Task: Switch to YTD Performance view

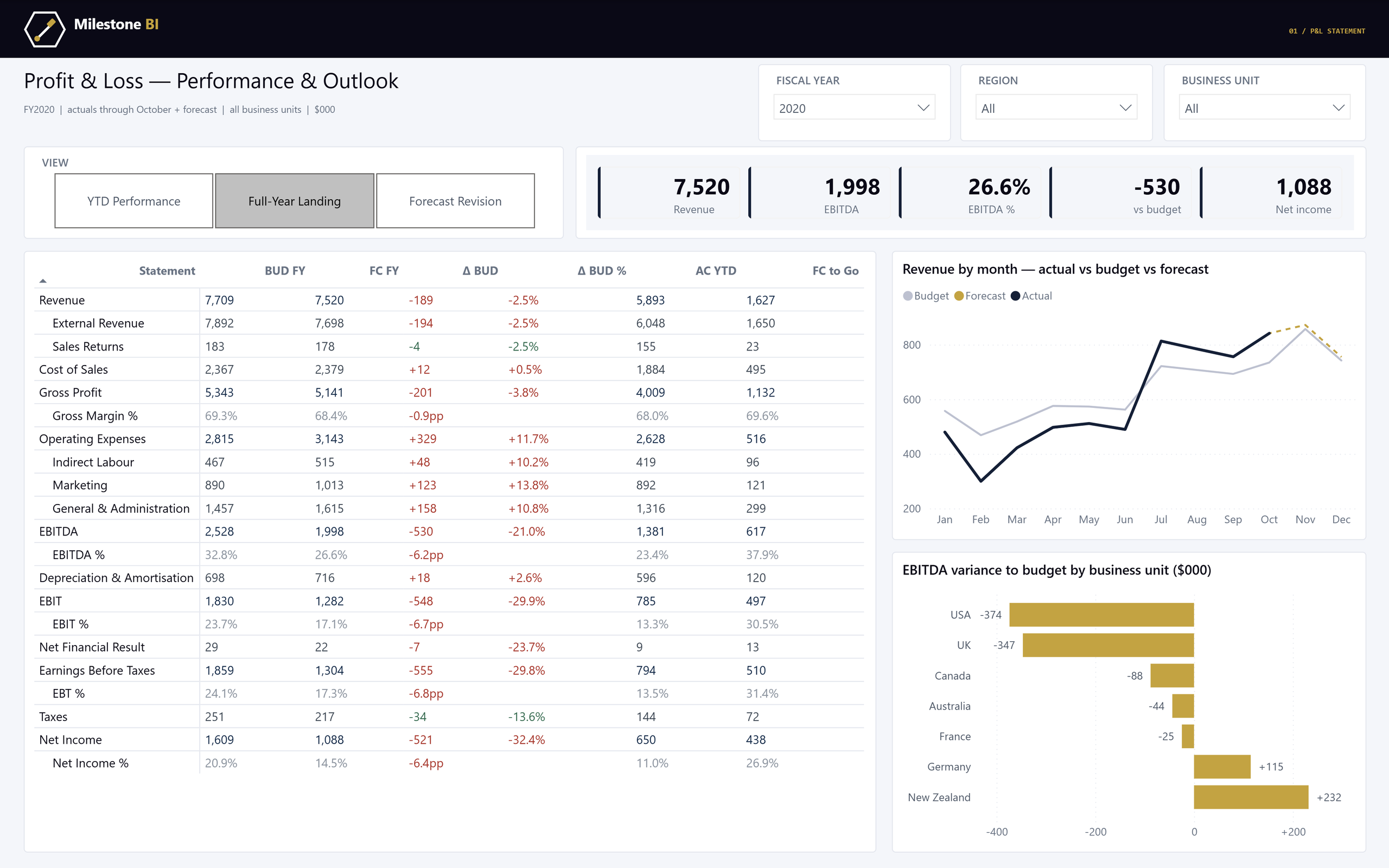Action: (x=133, y=201)
